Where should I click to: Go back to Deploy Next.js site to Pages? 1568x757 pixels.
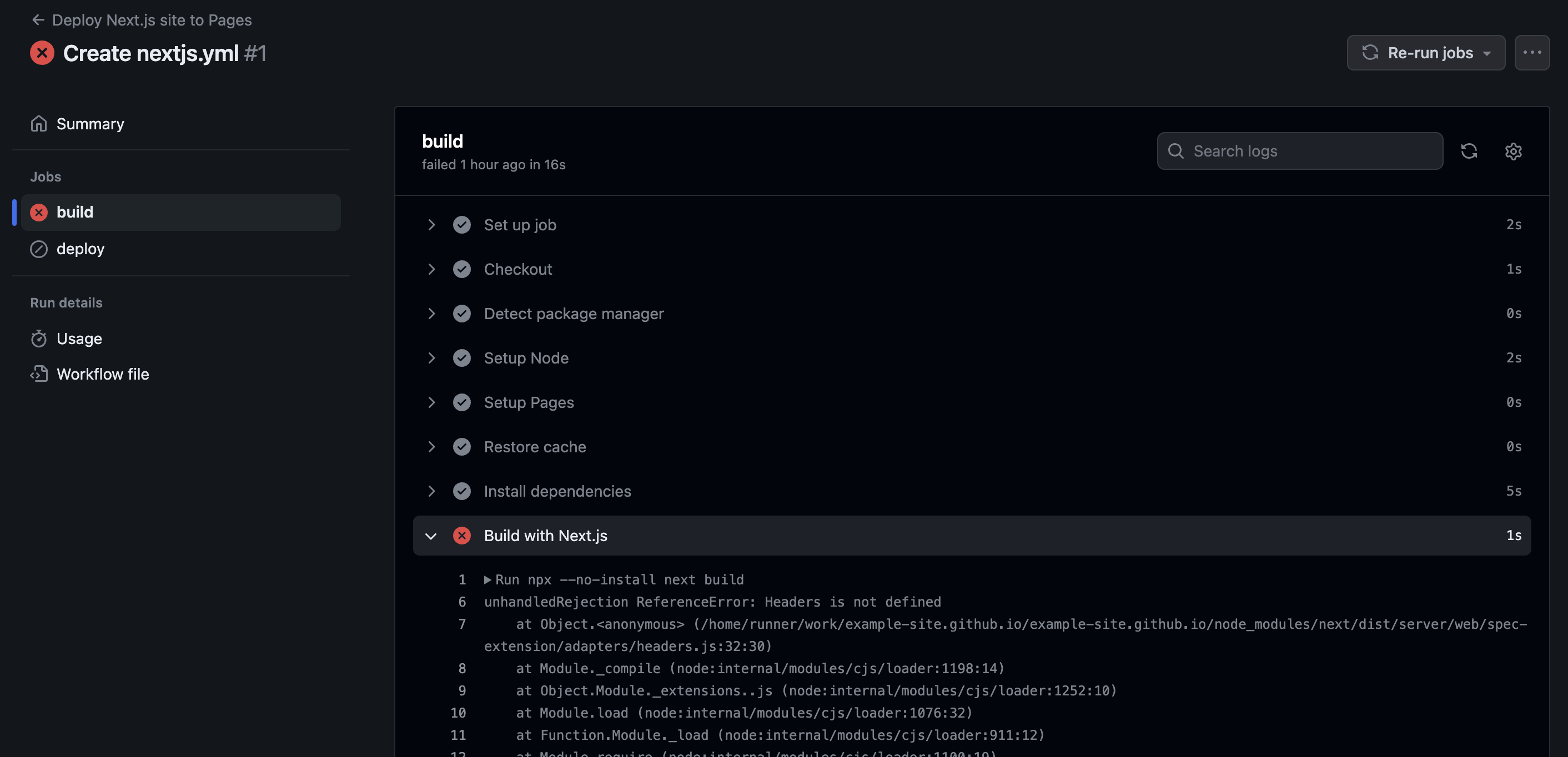tap(141, 19)
